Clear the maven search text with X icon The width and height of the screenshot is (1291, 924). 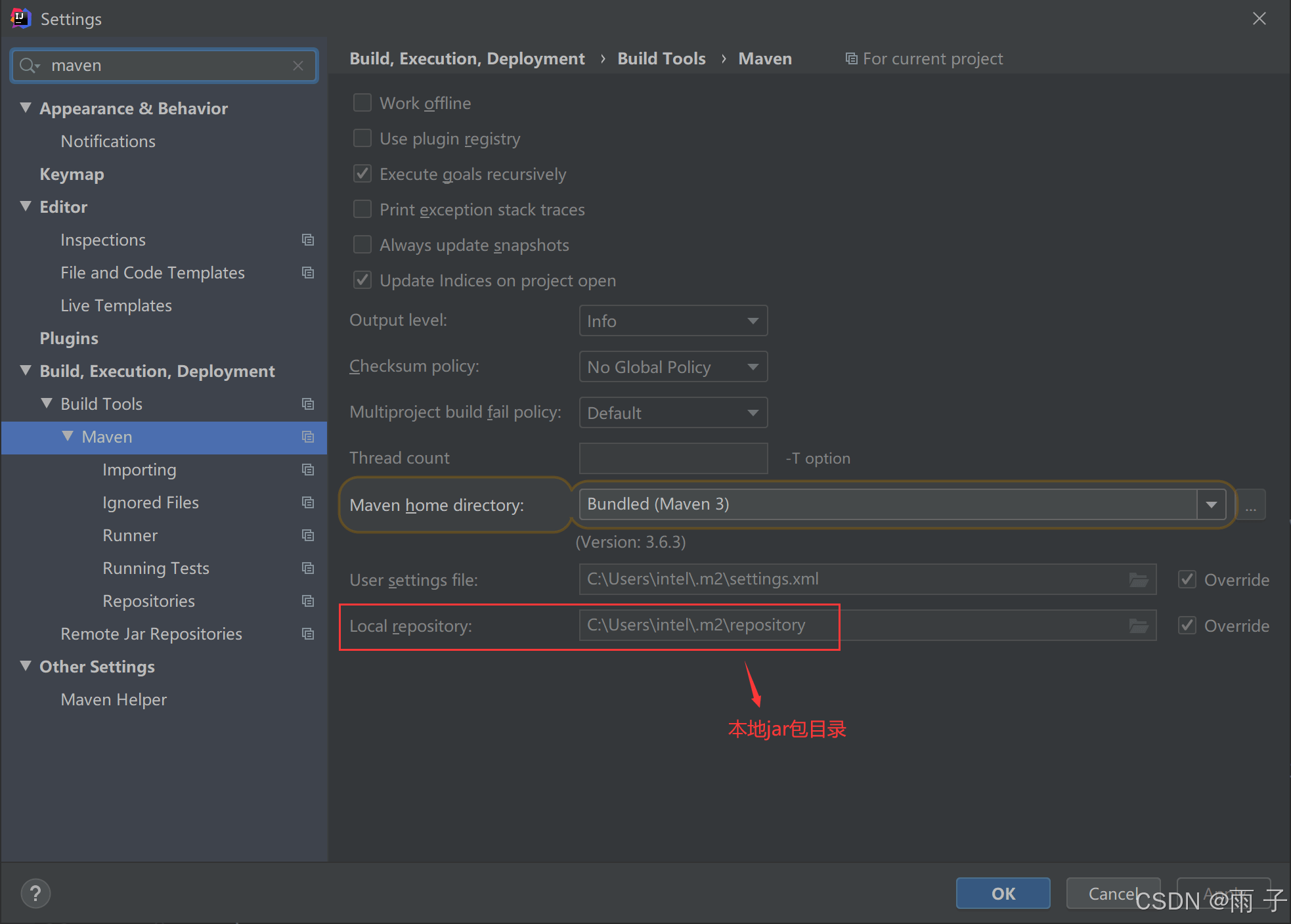298,66
